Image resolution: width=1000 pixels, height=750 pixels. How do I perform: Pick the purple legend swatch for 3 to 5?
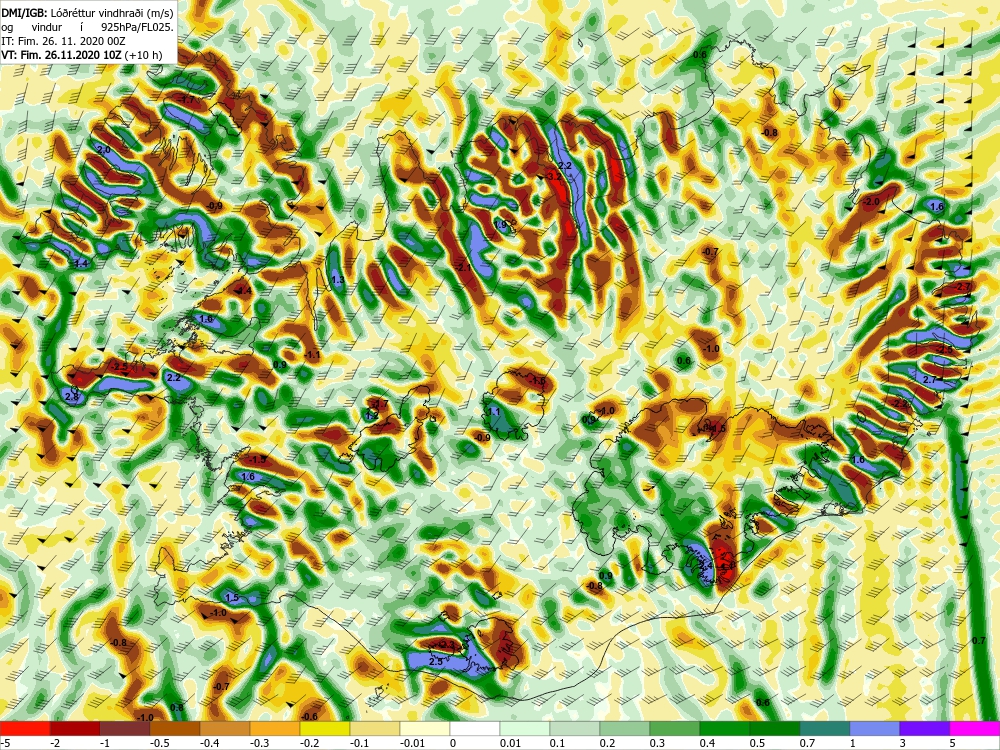click(x=925, y=728)
